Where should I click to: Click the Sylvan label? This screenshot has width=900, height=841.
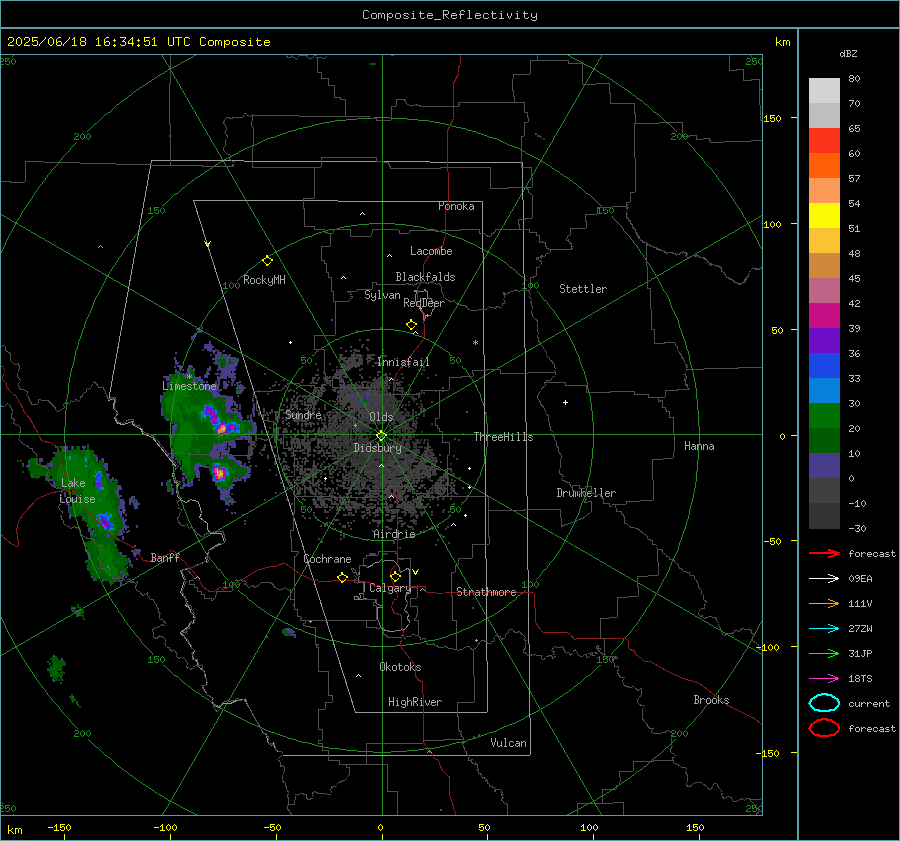tap(382, 295)
